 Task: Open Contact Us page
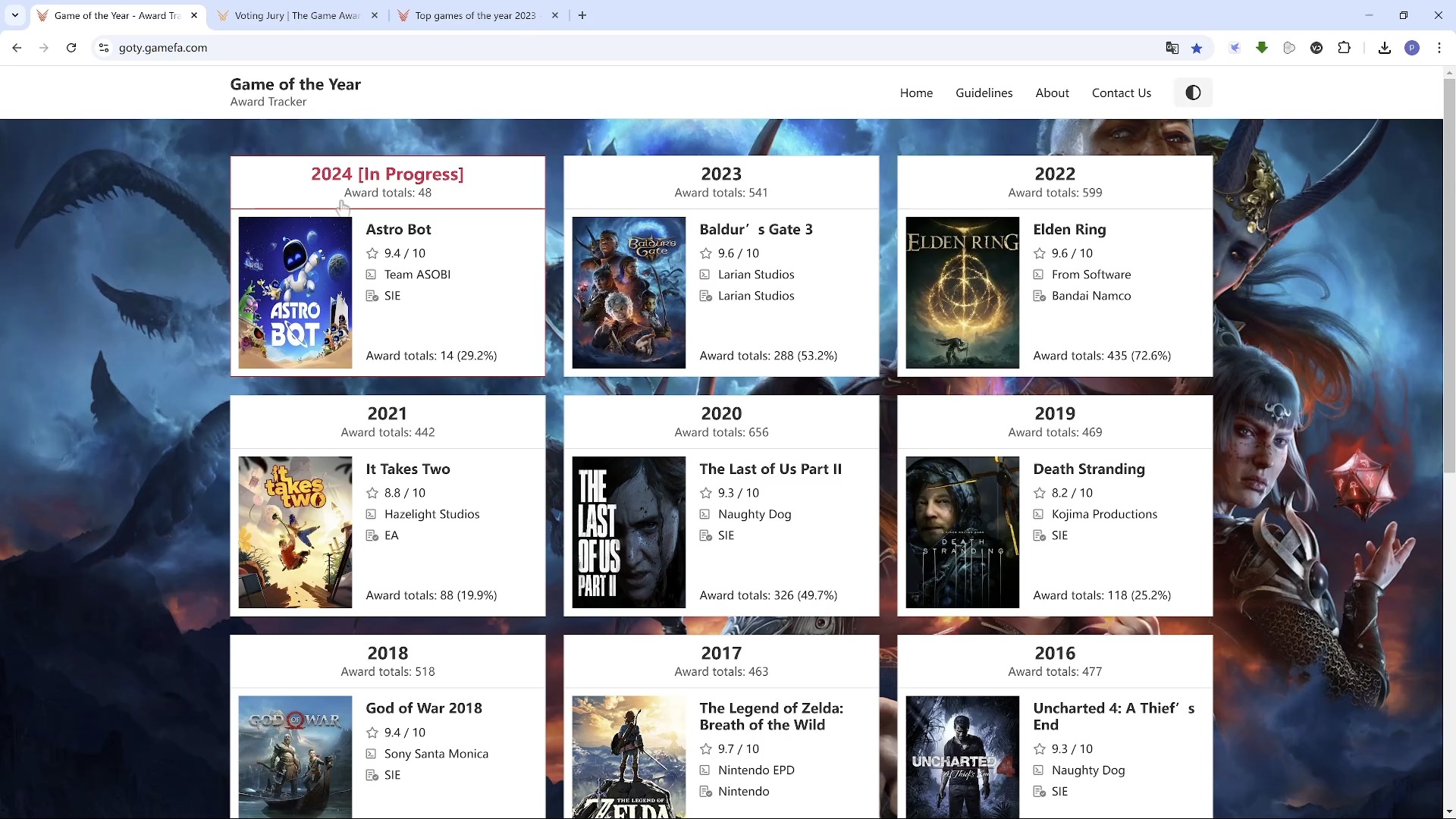[1121, 93]
